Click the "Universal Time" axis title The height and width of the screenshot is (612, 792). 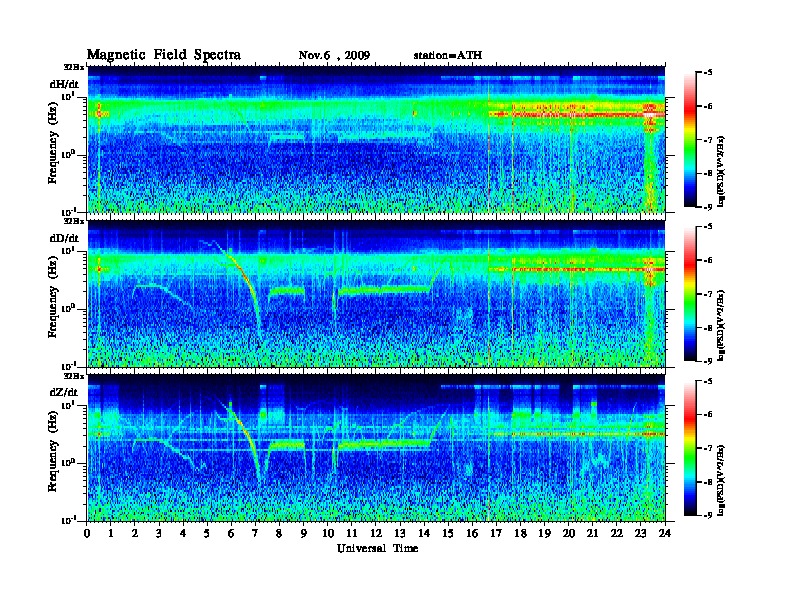377,548
